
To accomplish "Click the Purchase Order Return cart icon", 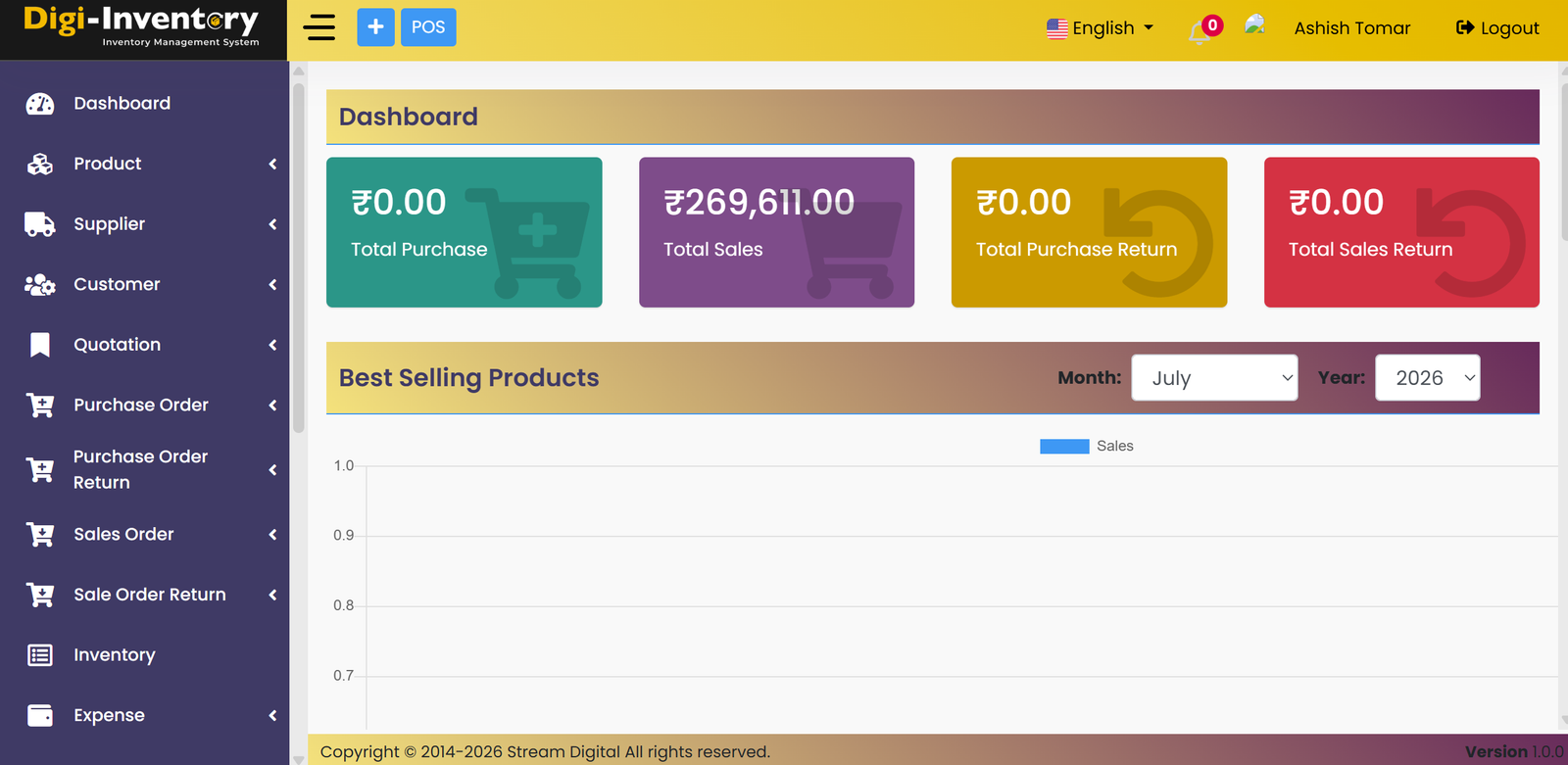I will click(x=40, y=470).
